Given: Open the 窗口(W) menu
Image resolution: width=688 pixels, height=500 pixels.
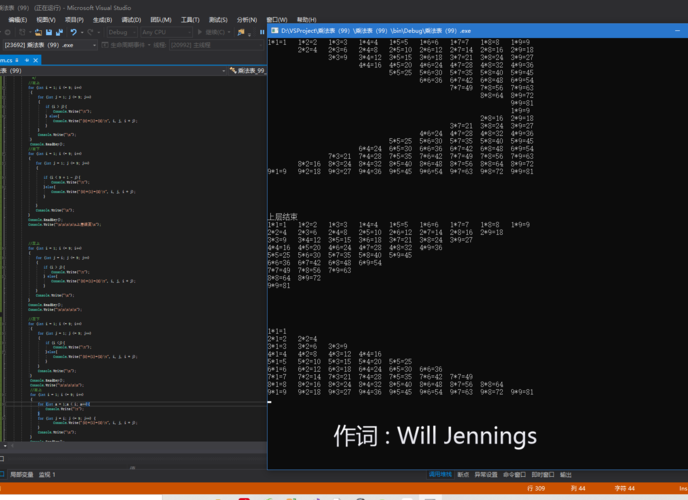Looking at the screenshot, I should (x=276, y=20).
